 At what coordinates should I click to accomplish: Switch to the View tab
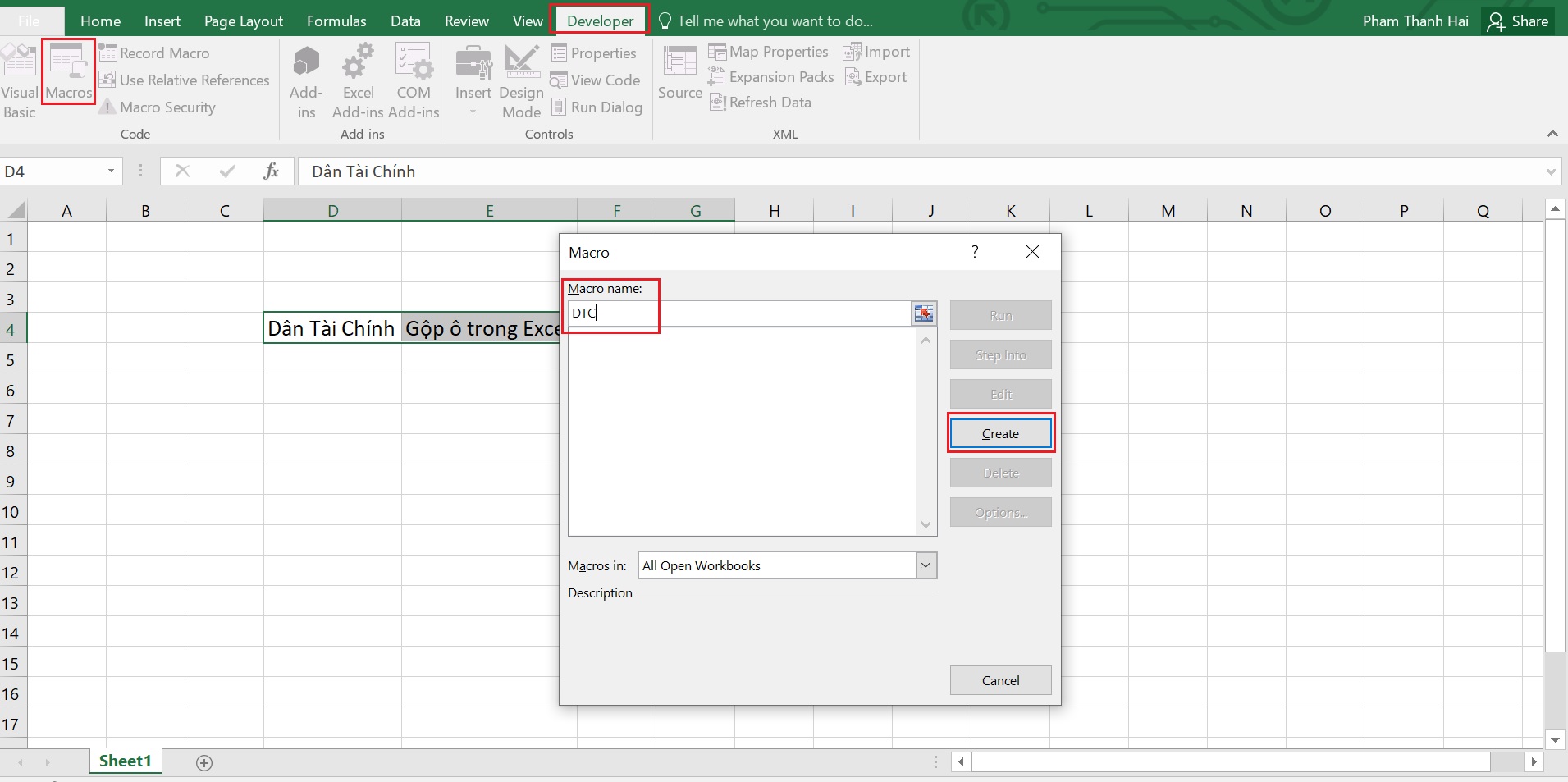coord(528,21)
